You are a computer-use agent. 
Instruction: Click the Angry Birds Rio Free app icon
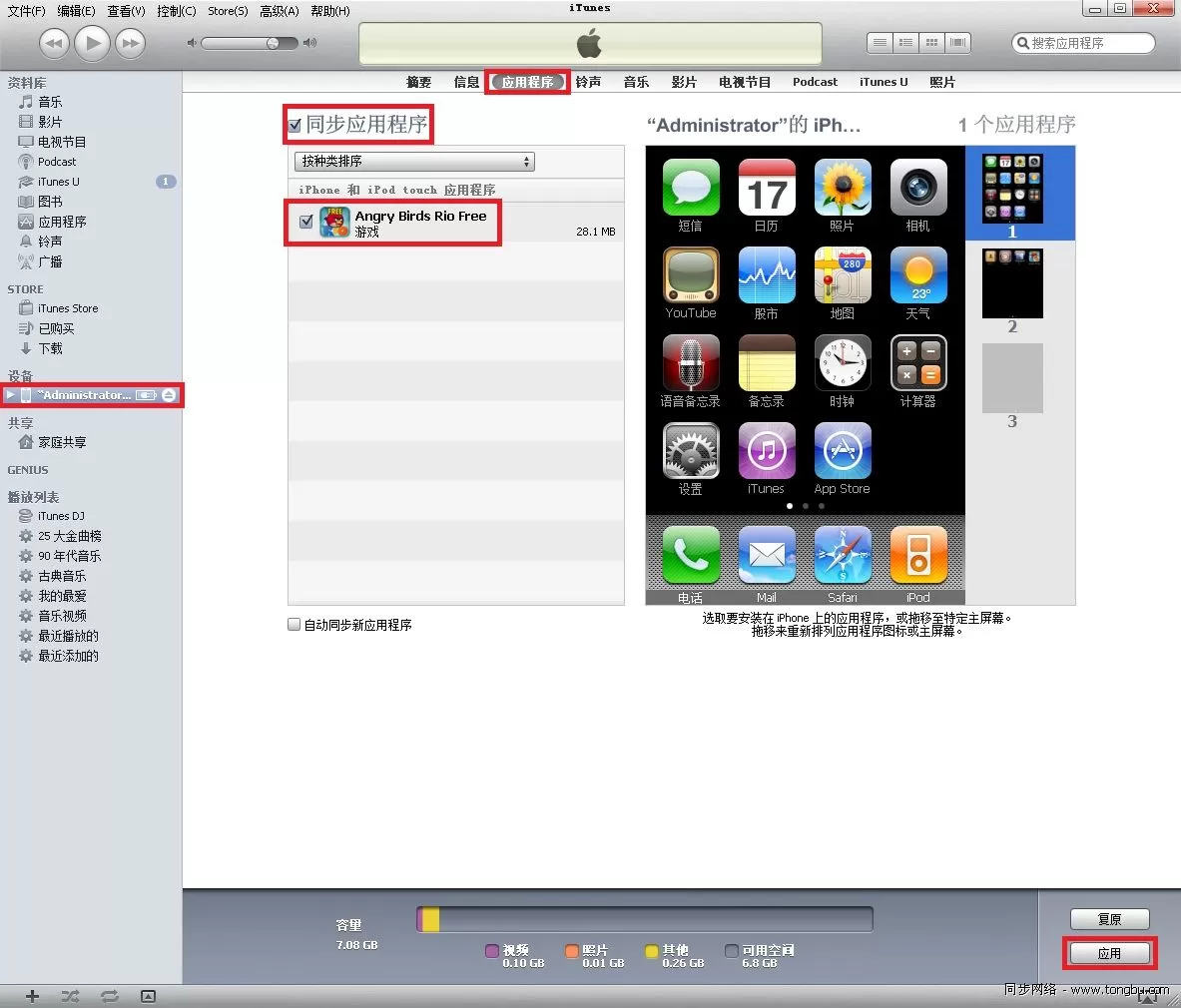[x=334, y=223]
